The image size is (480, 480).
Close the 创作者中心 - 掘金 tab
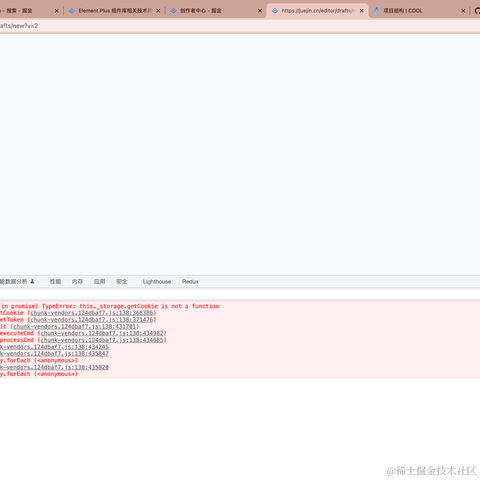tap(260, 11)
